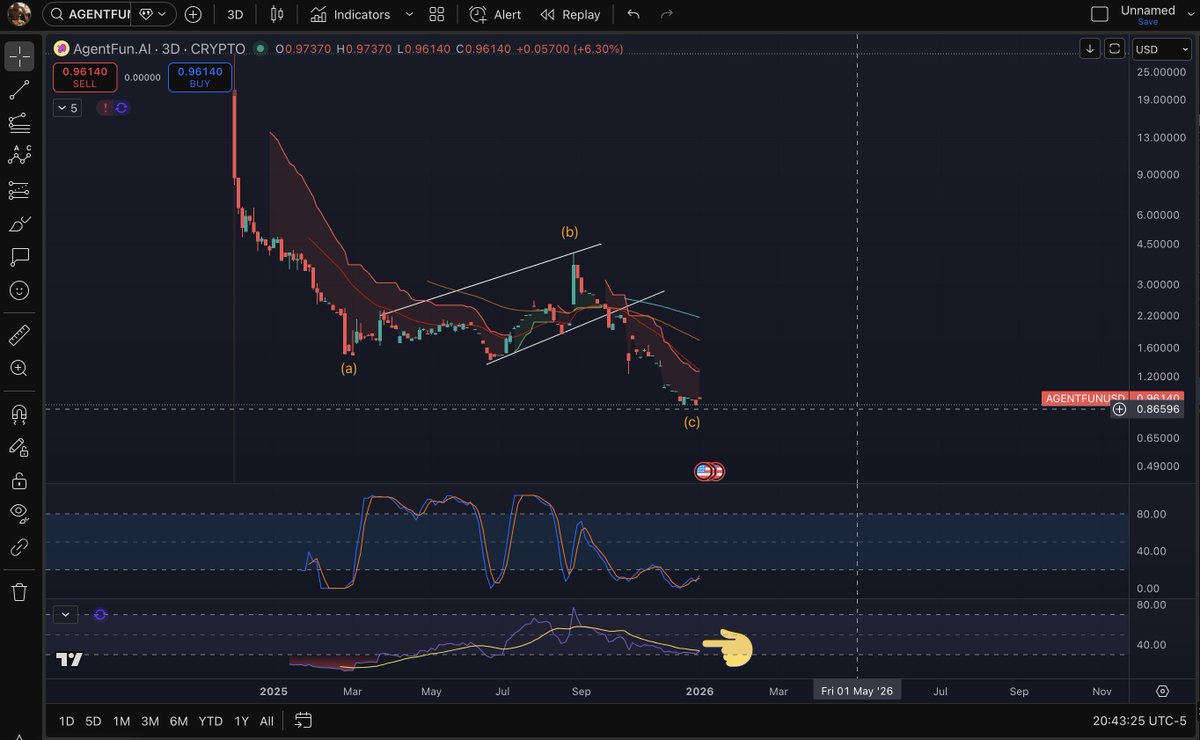This screenshot has width=1200, height=740.
Task: Select the brush drawing tool
Action: click(x=19, y=224)
